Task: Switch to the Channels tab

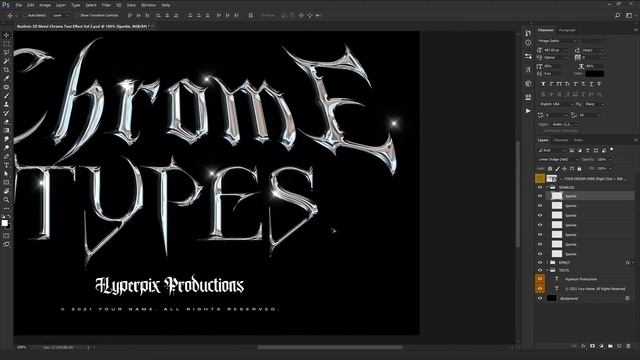Action: coord(560,140)
